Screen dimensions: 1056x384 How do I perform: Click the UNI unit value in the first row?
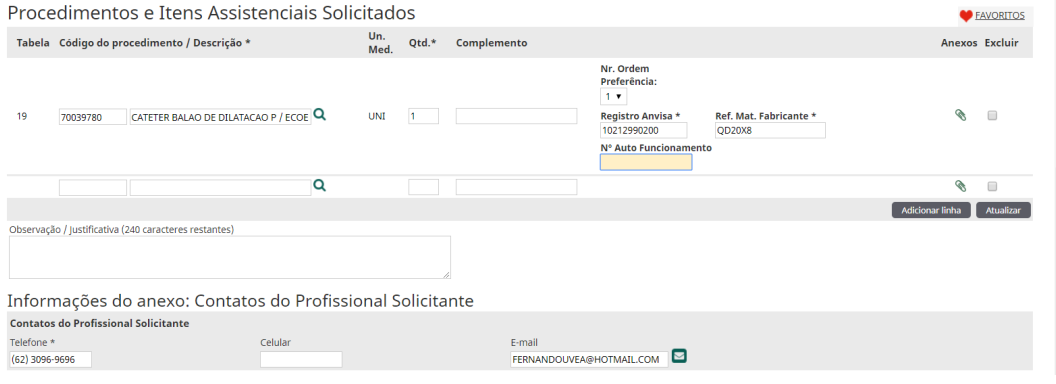(376, 116)
